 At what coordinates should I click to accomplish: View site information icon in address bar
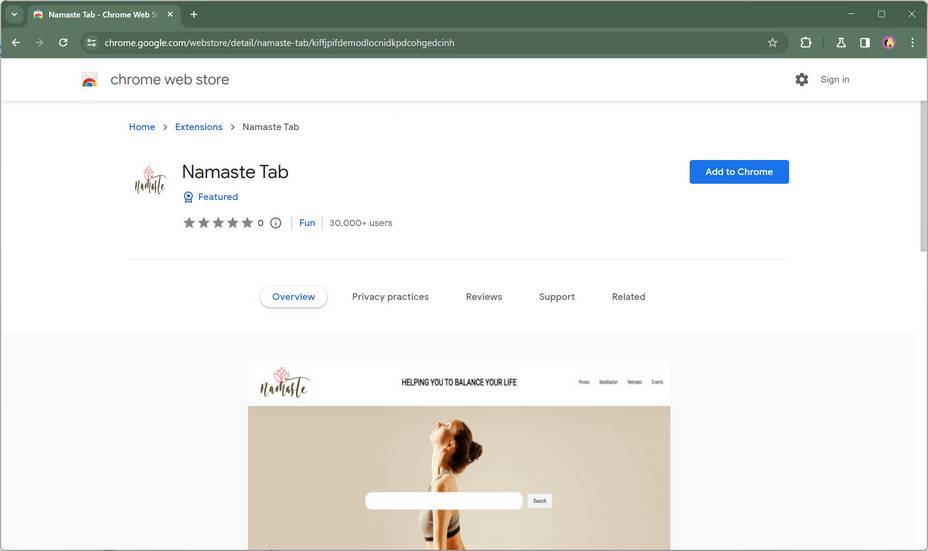[91, 43]
